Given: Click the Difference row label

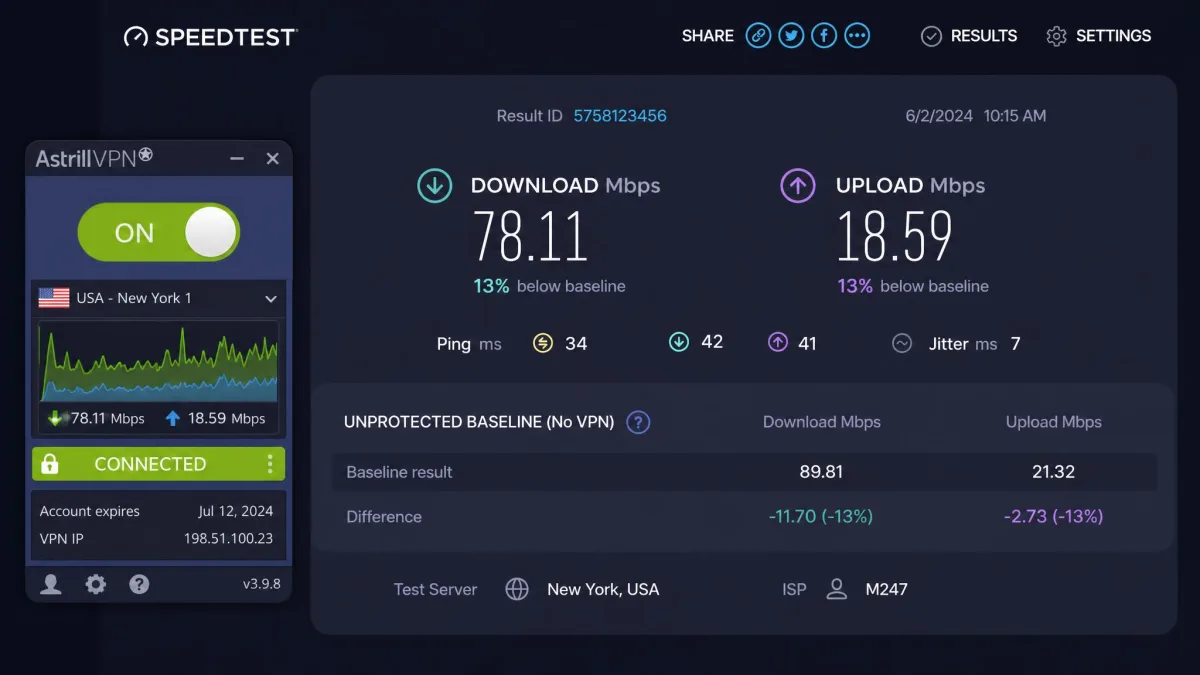Looking at the screenshot, I should [x=384, y=517].
